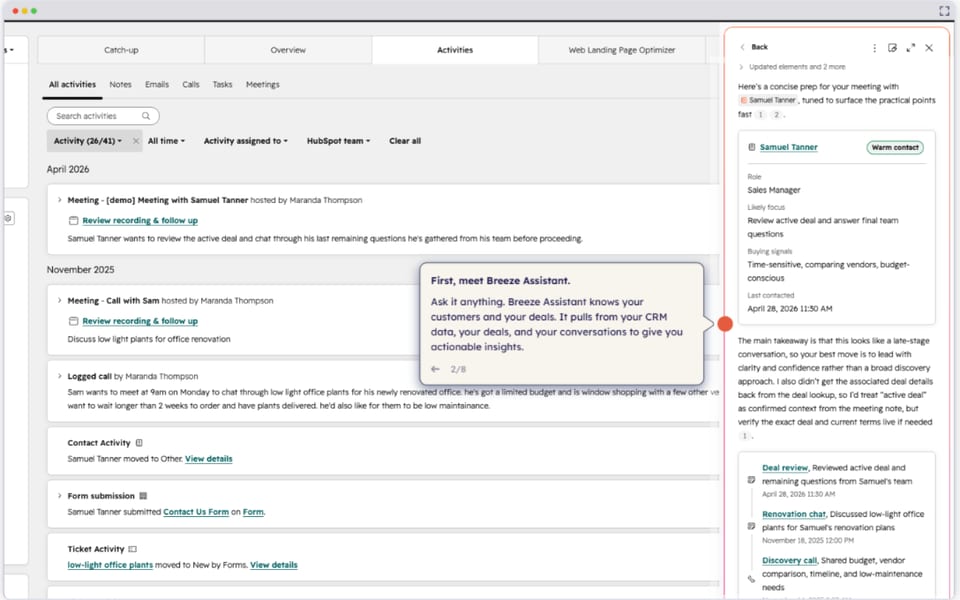Open the Contact Us Form link
Viewport: 960px width, 600px height.
pyautogui.click(x=196, y=512)
